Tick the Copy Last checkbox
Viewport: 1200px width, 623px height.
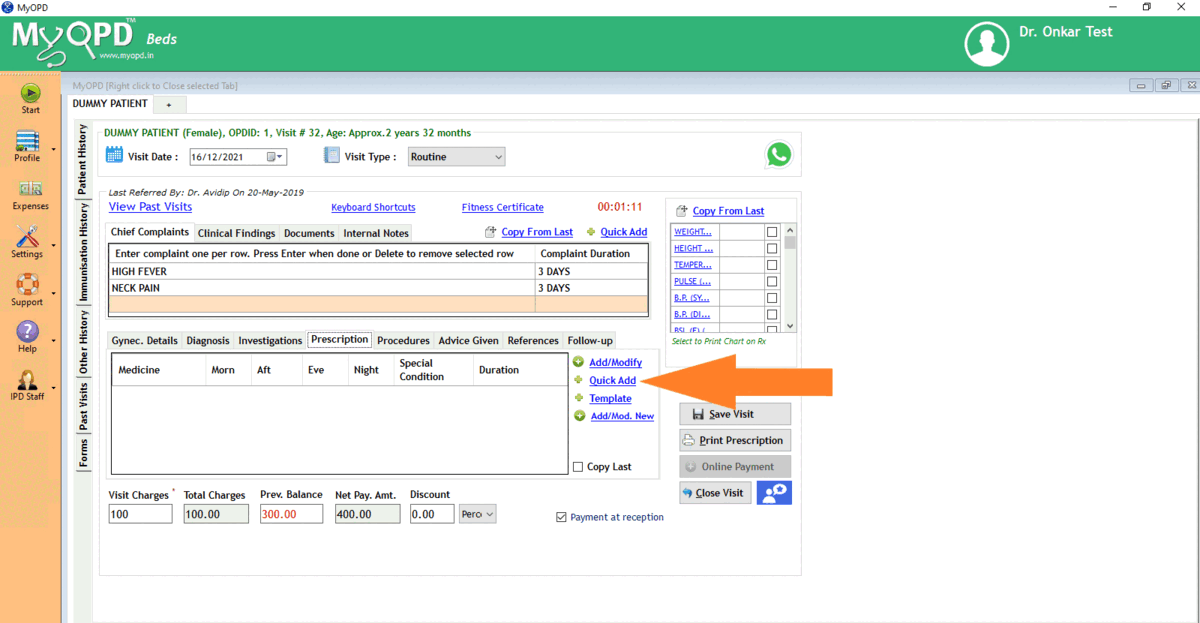[578, 467]
